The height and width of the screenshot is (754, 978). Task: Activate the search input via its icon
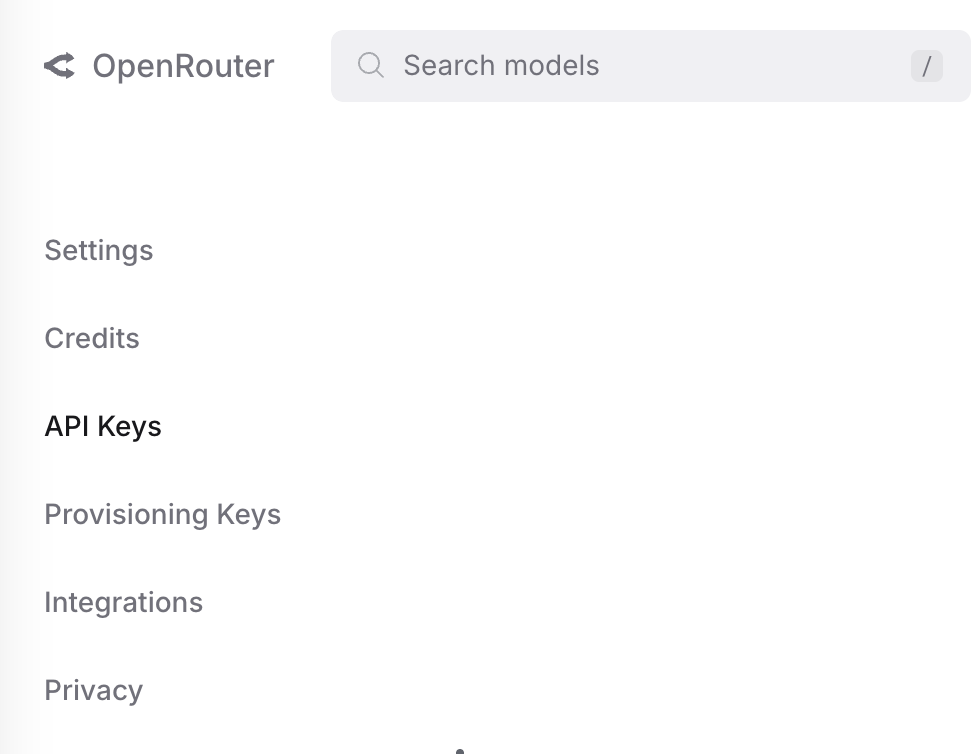click(x=370, y=65)
